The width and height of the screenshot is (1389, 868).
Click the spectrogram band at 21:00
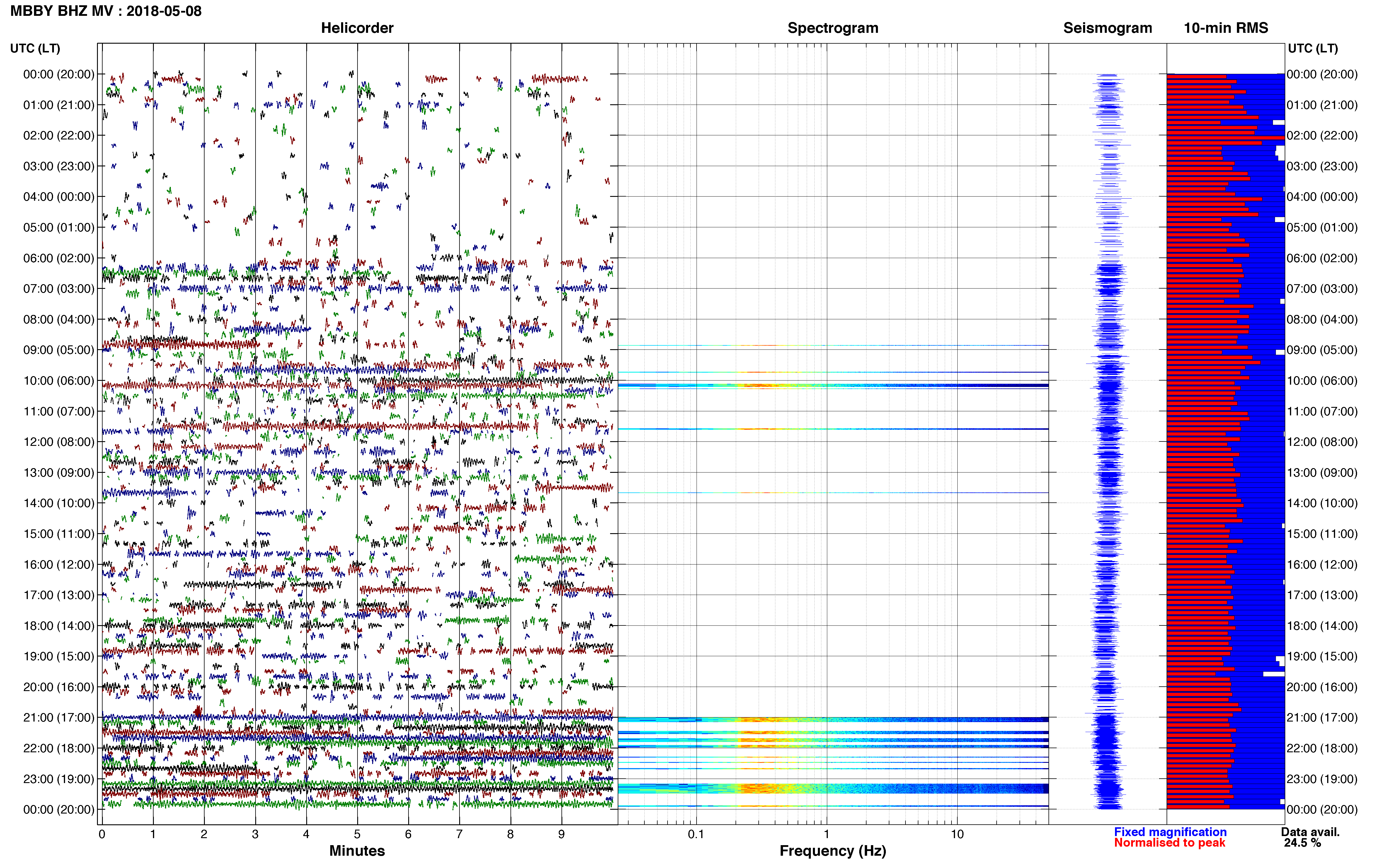833,719
